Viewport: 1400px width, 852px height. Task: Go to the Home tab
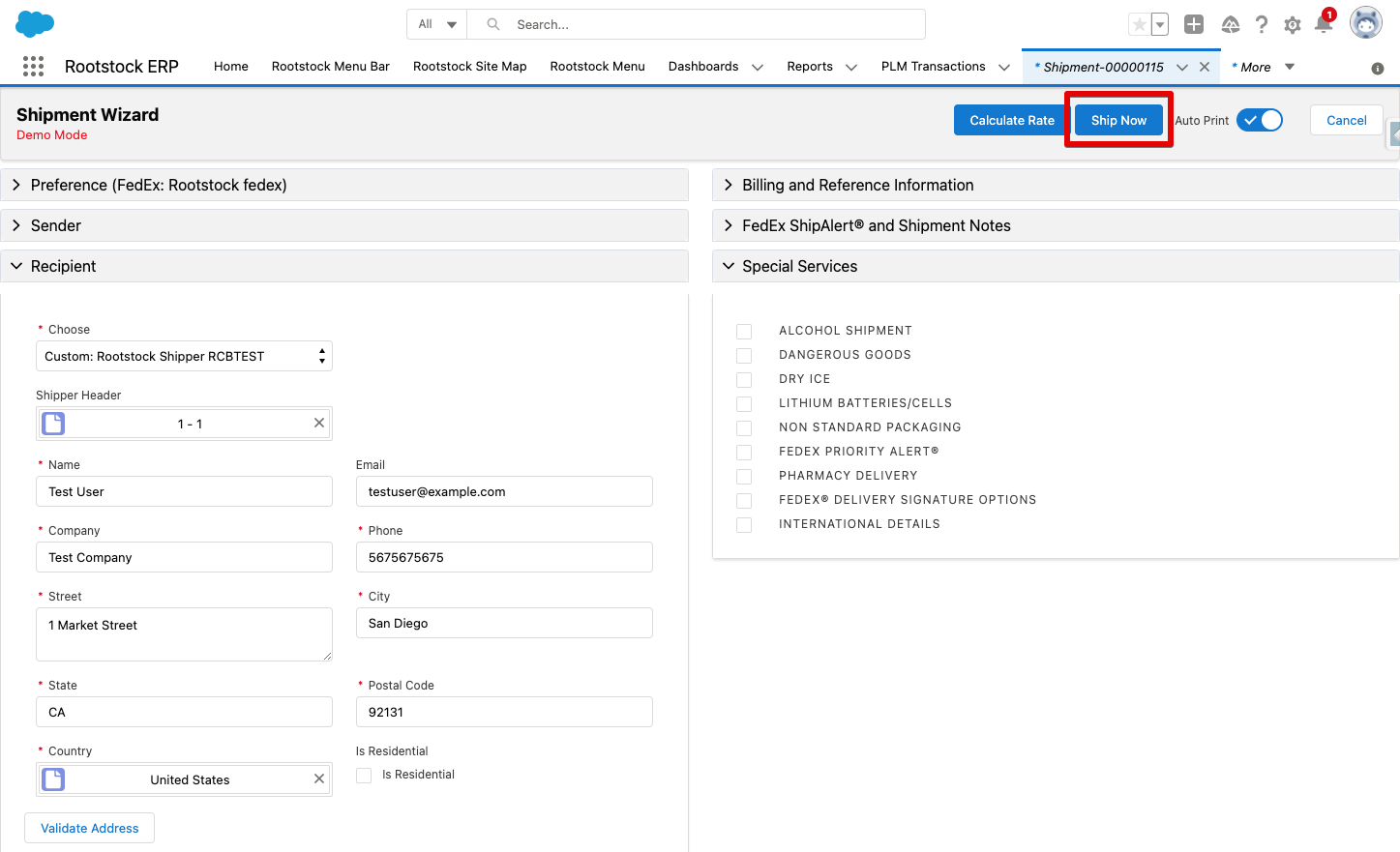231,66
